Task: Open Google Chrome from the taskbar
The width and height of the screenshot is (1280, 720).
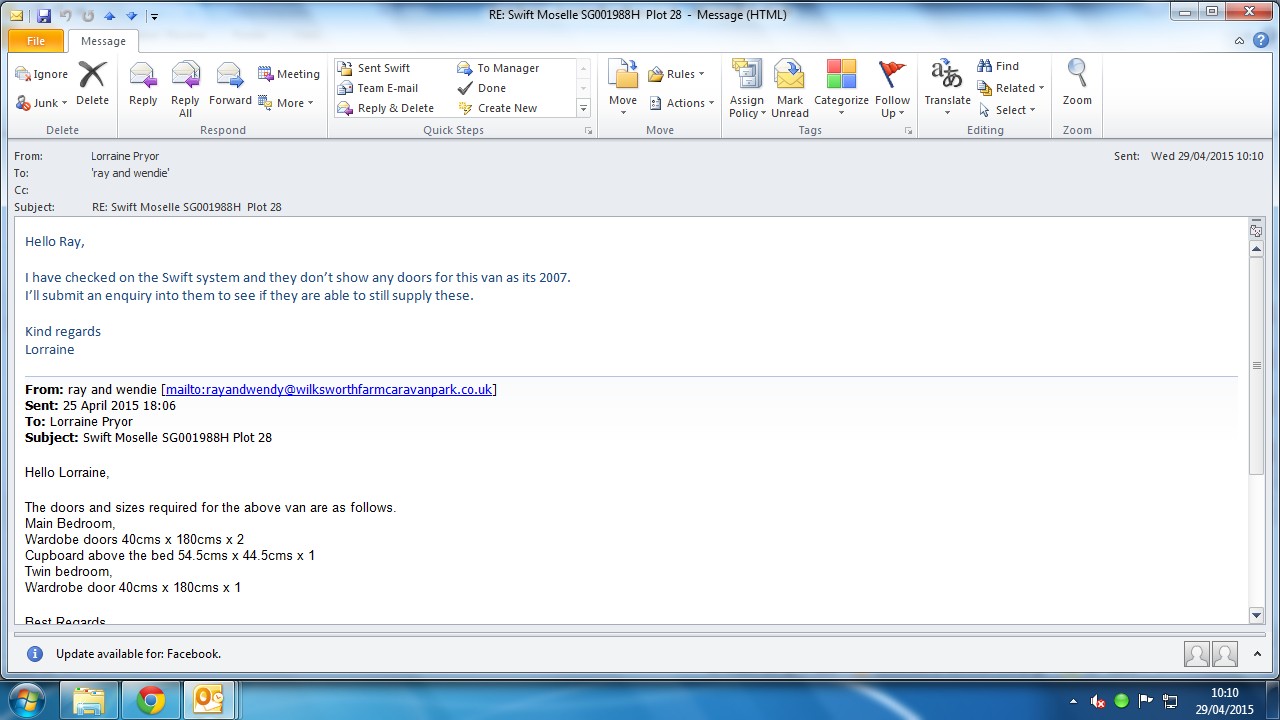Action: 151,700
